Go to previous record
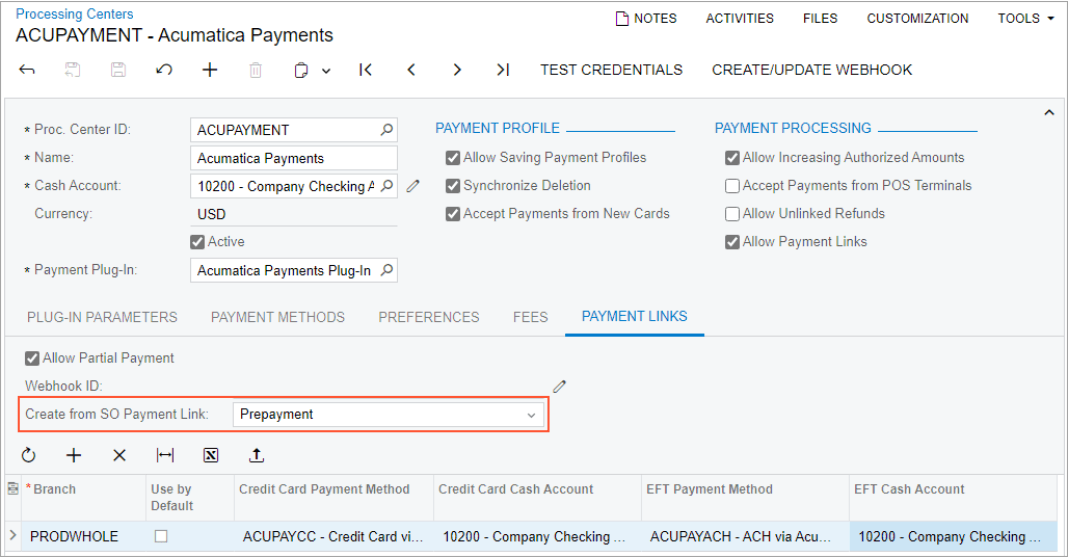This screenshot has height=557, width=1069. tap(411, 70)
